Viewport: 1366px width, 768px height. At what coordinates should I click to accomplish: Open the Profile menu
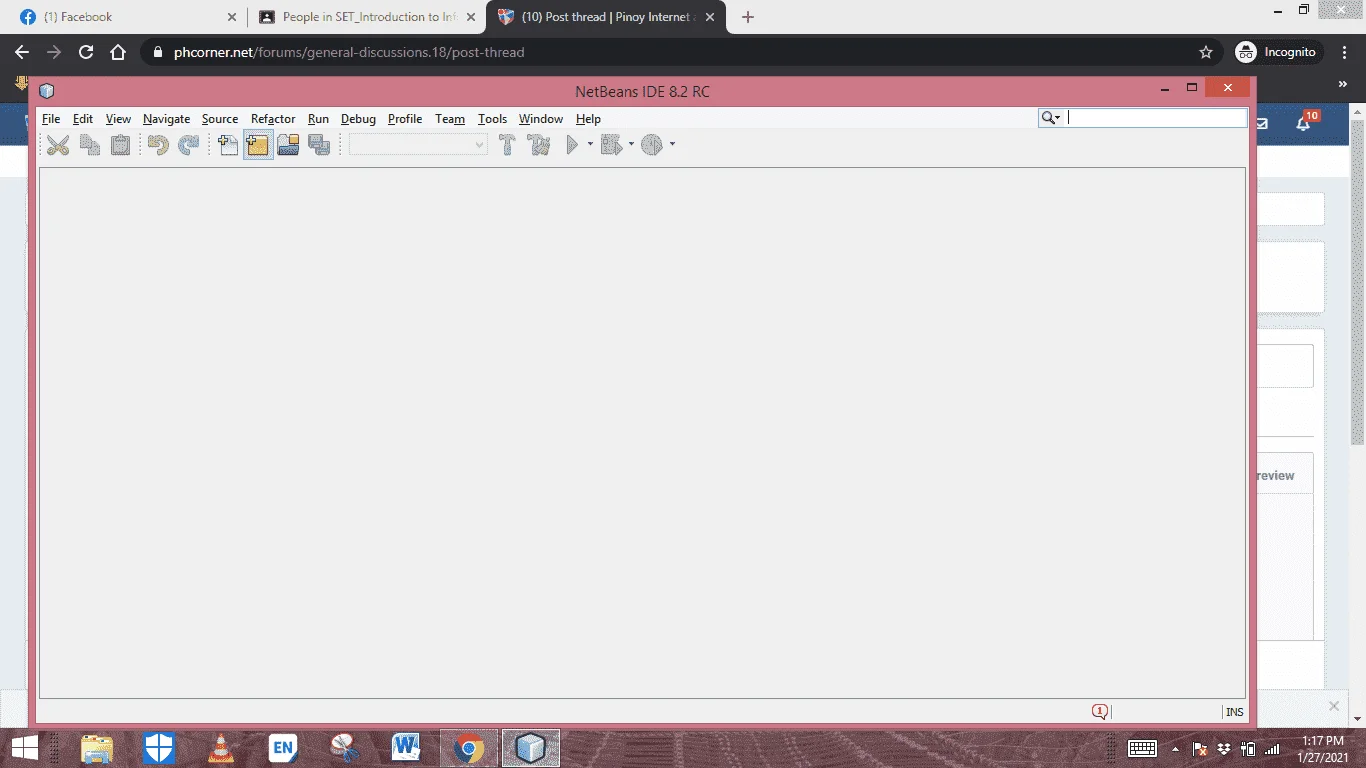coord(405,119)
